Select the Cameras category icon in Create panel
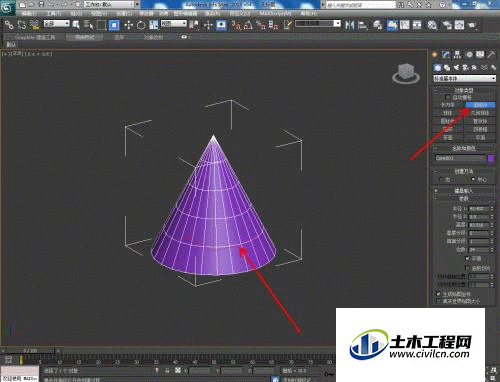 click(x=465, y=68)
